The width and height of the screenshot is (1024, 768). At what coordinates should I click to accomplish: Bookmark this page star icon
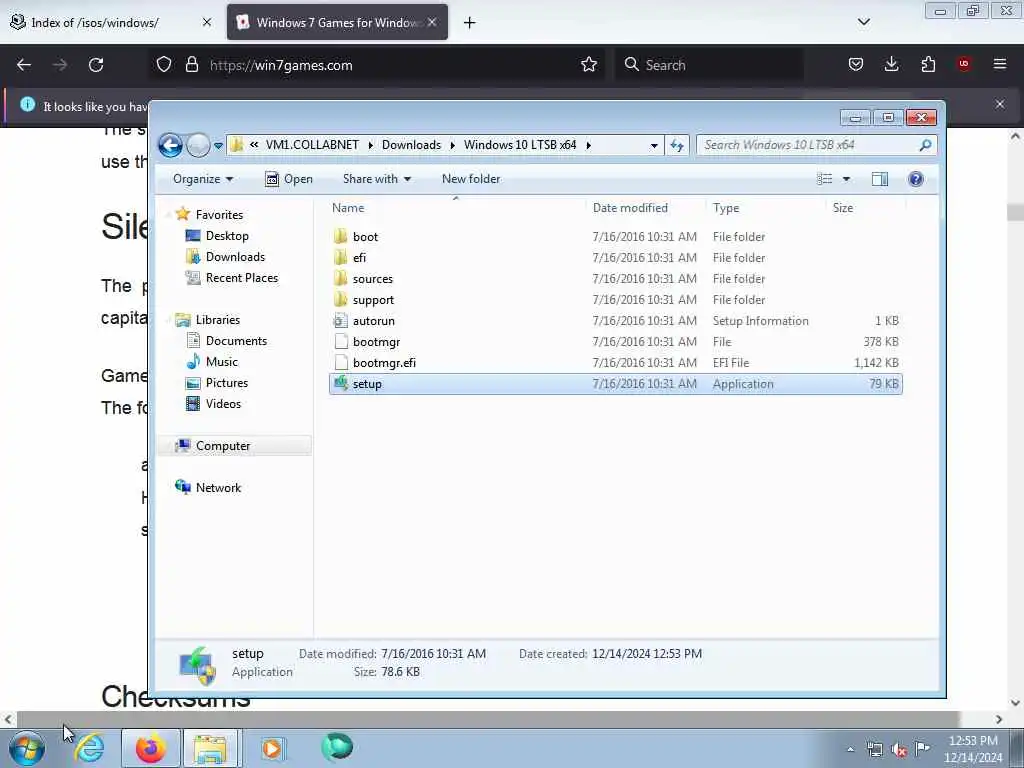coord(588,65)
